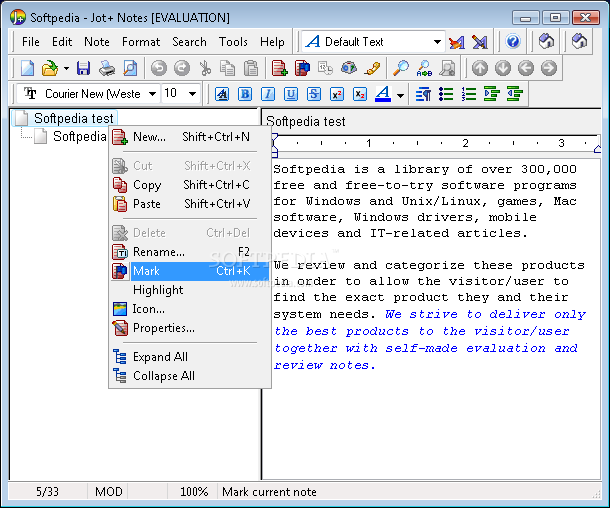Click the font dialog icon beside Bold
Screen dimensions: 610x508
tap(222, 94)
